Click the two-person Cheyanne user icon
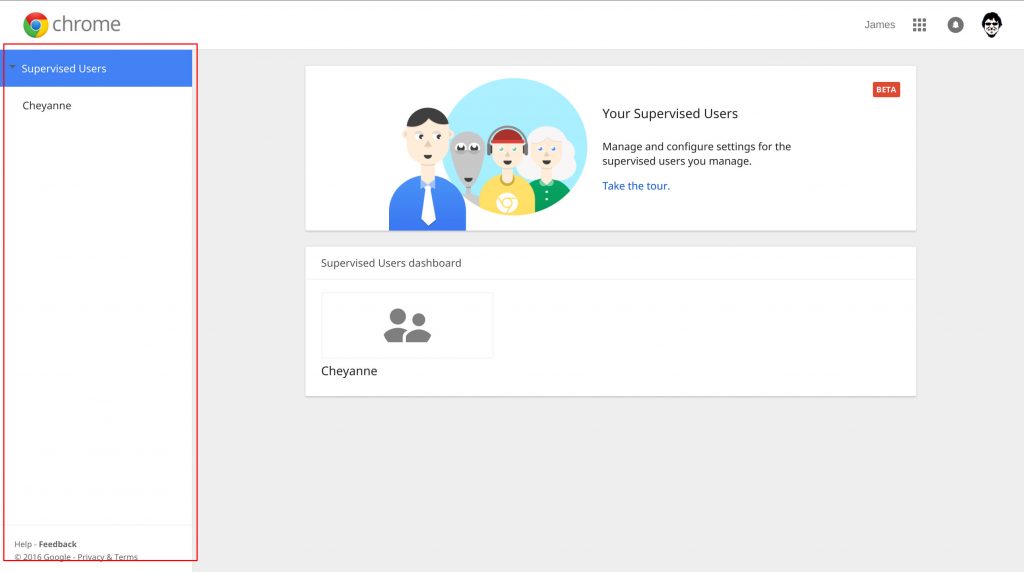The image size is (1024, 572). pyautogui.click(x=408, y=325)
